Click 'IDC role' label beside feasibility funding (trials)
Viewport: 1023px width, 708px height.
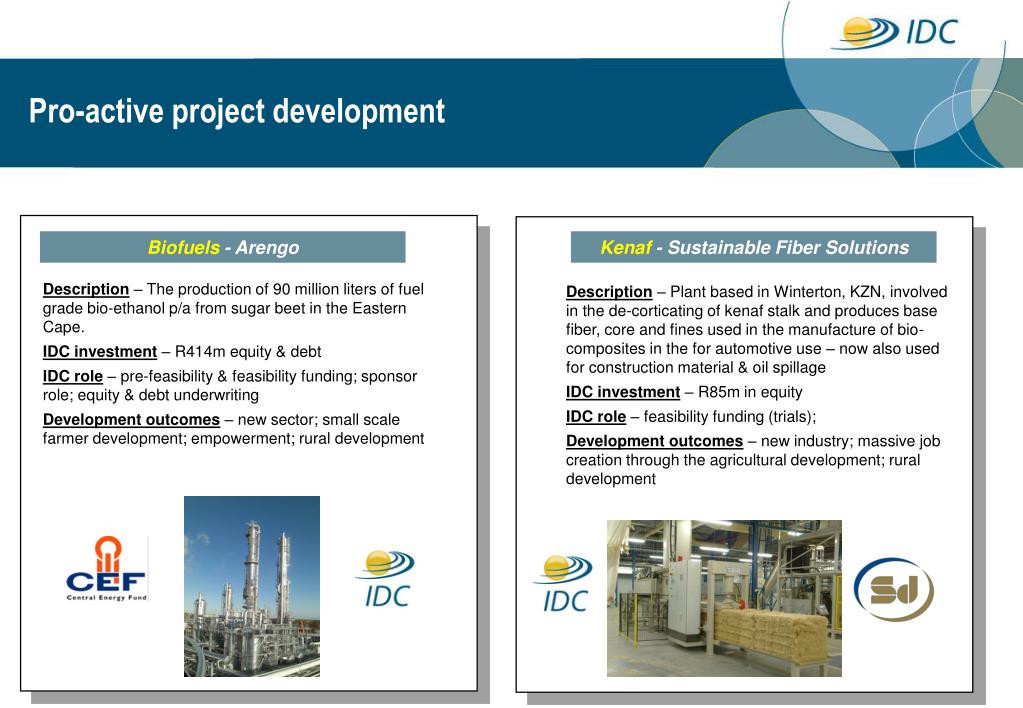596,417
